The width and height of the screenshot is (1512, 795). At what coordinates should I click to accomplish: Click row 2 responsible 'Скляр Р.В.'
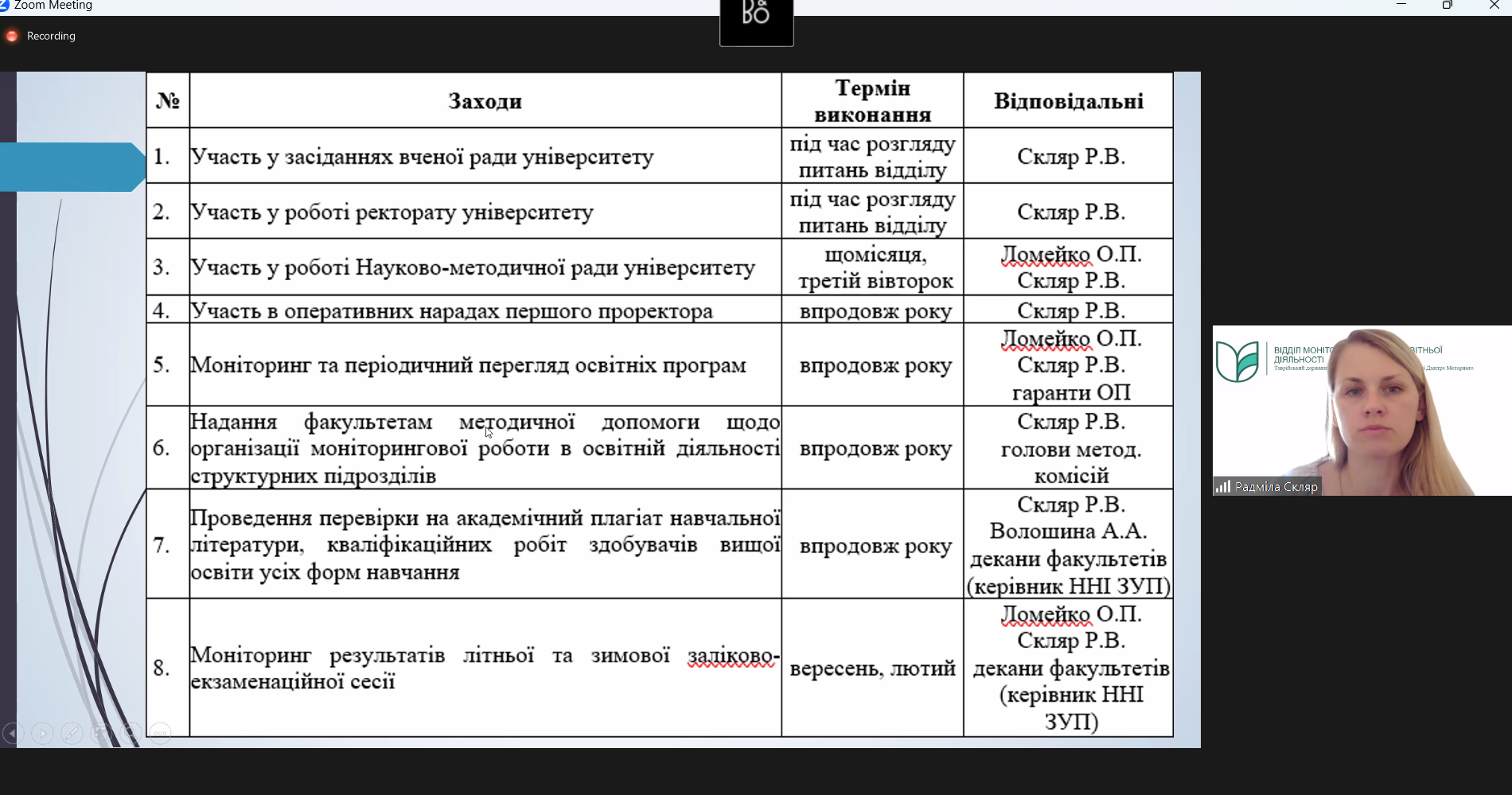pos(1071,212)
